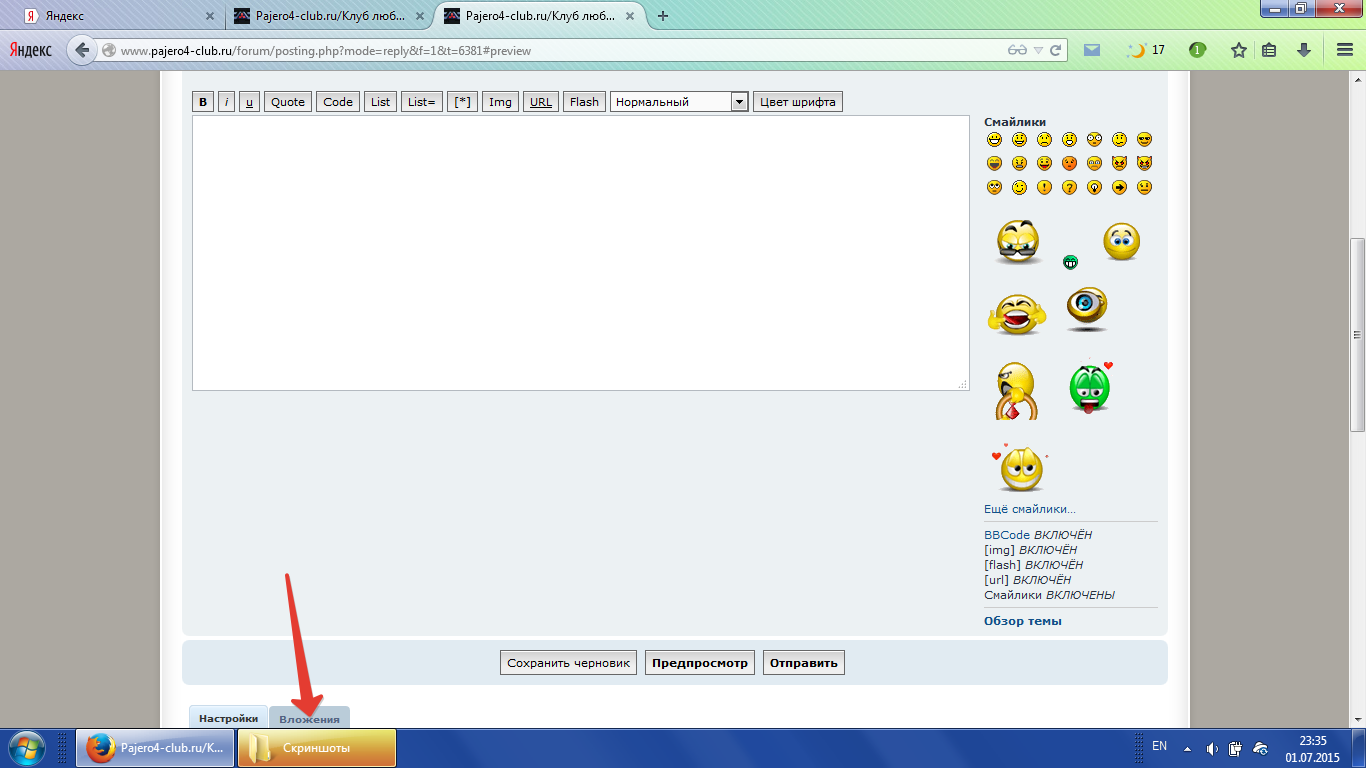Open the font size dropdown 'Нормальный'
This screenshot has height=768, width=1366.
[x=679, y=102]
